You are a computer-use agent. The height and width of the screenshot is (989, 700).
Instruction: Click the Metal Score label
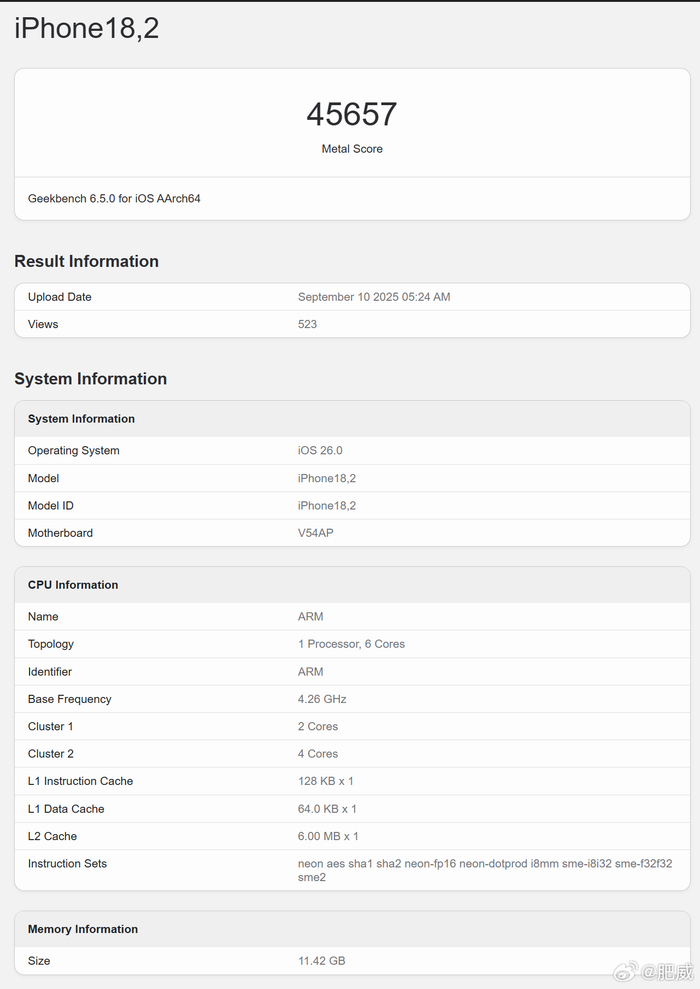point(352,149)
